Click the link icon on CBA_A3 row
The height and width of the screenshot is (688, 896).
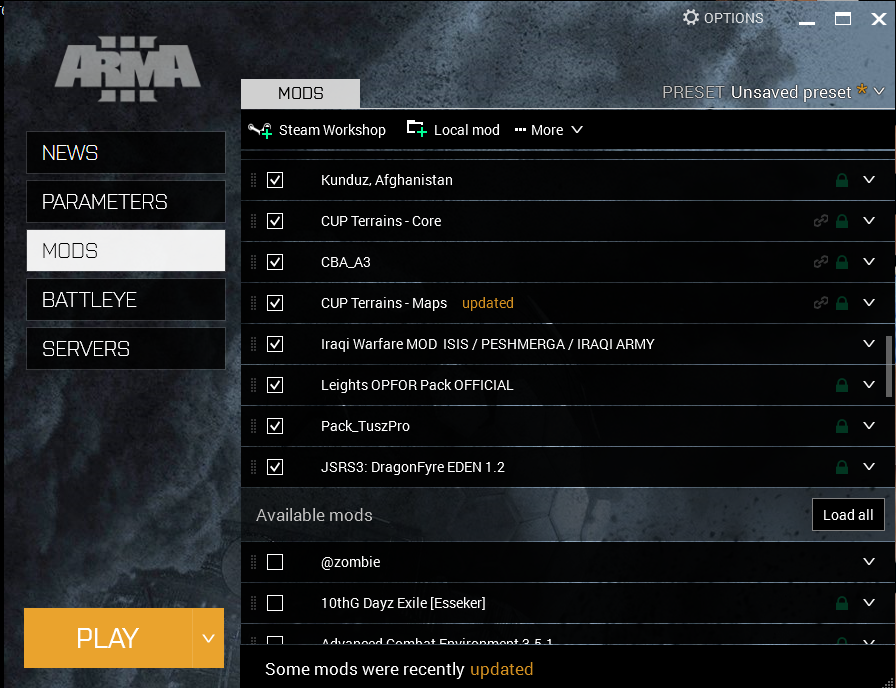coord(821,262)
